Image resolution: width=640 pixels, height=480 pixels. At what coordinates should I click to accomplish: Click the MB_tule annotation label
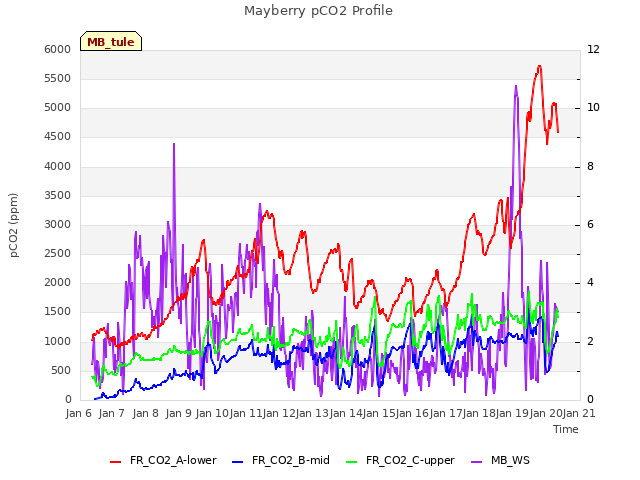(111, 41)
